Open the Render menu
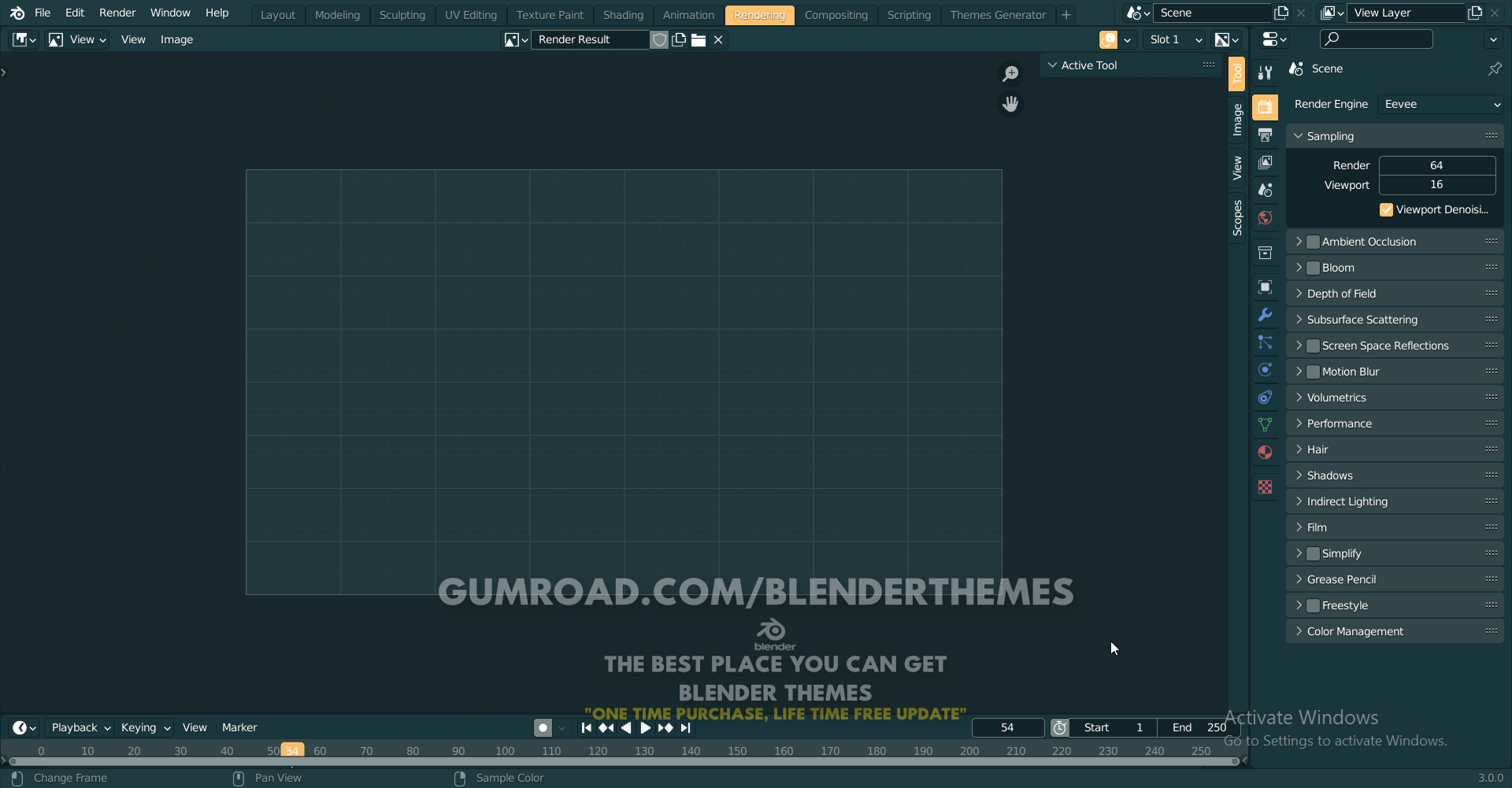This screenshot has width=1512, height=788. tap(117, 13)
